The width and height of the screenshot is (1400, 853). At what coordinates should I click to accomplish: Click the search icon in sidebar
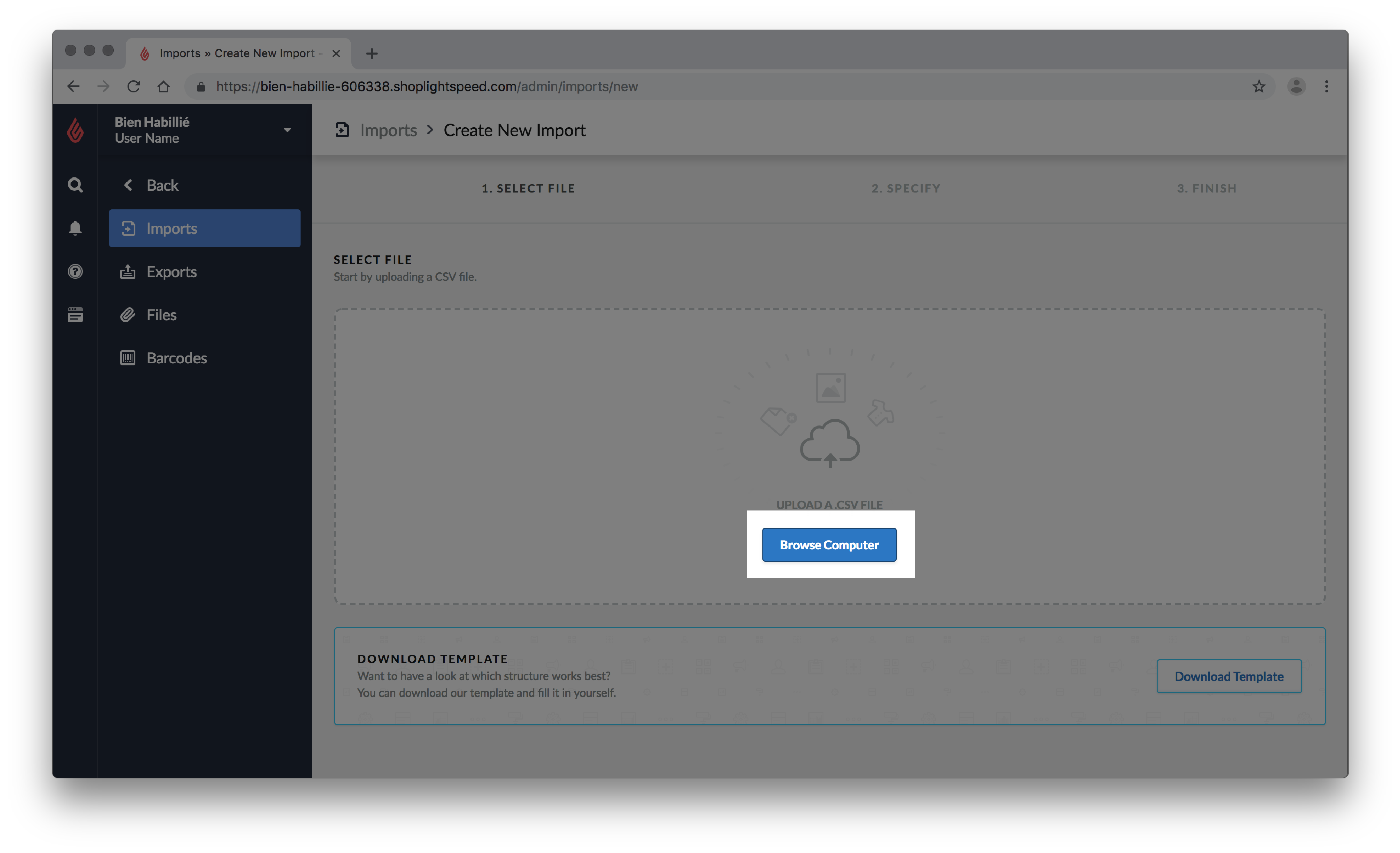point(75,184)
